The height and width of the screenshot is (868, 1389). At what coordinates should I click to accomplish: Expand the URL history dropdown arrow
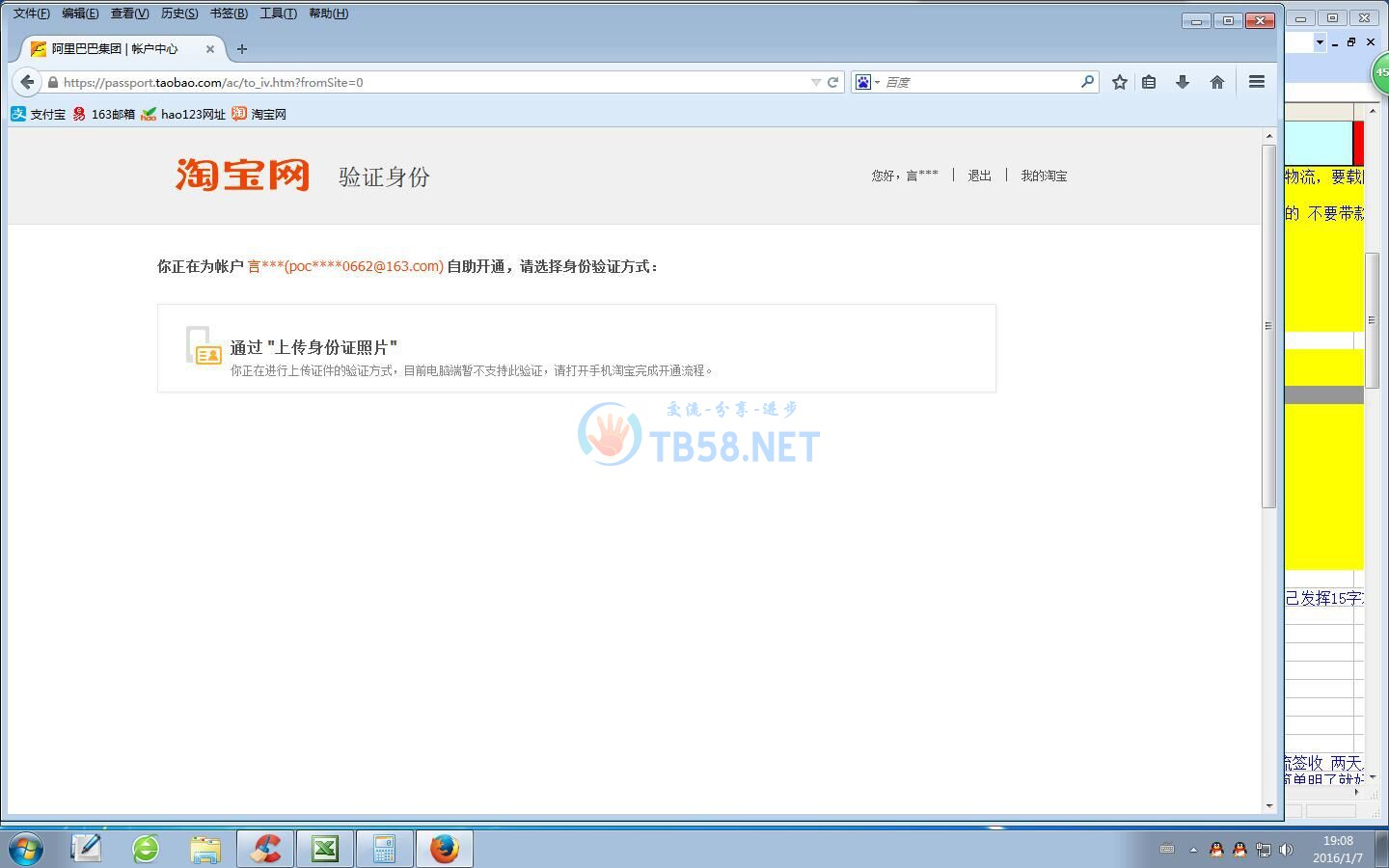tap(815, 82)
